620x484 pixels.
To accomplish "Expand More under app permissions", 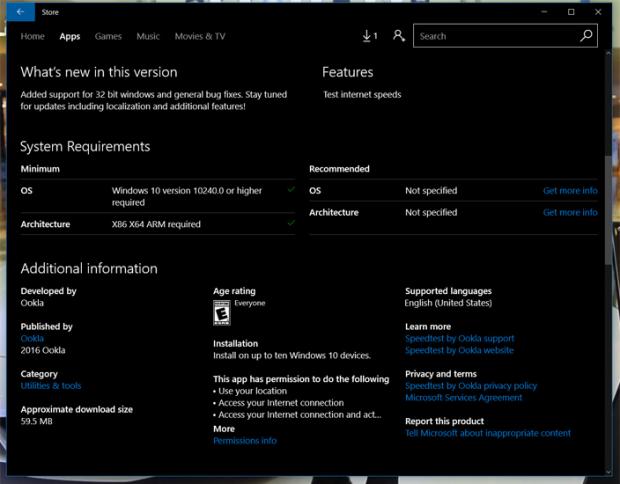I will (224, 428).
